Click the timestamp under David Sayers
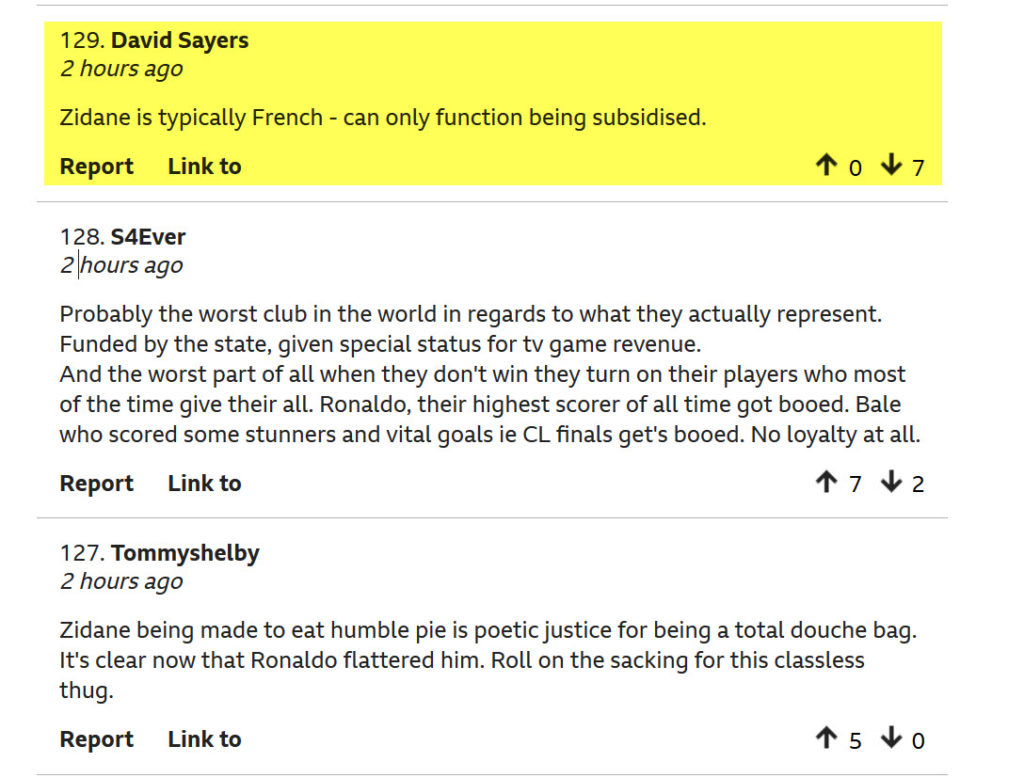 (x=121, y=69)
